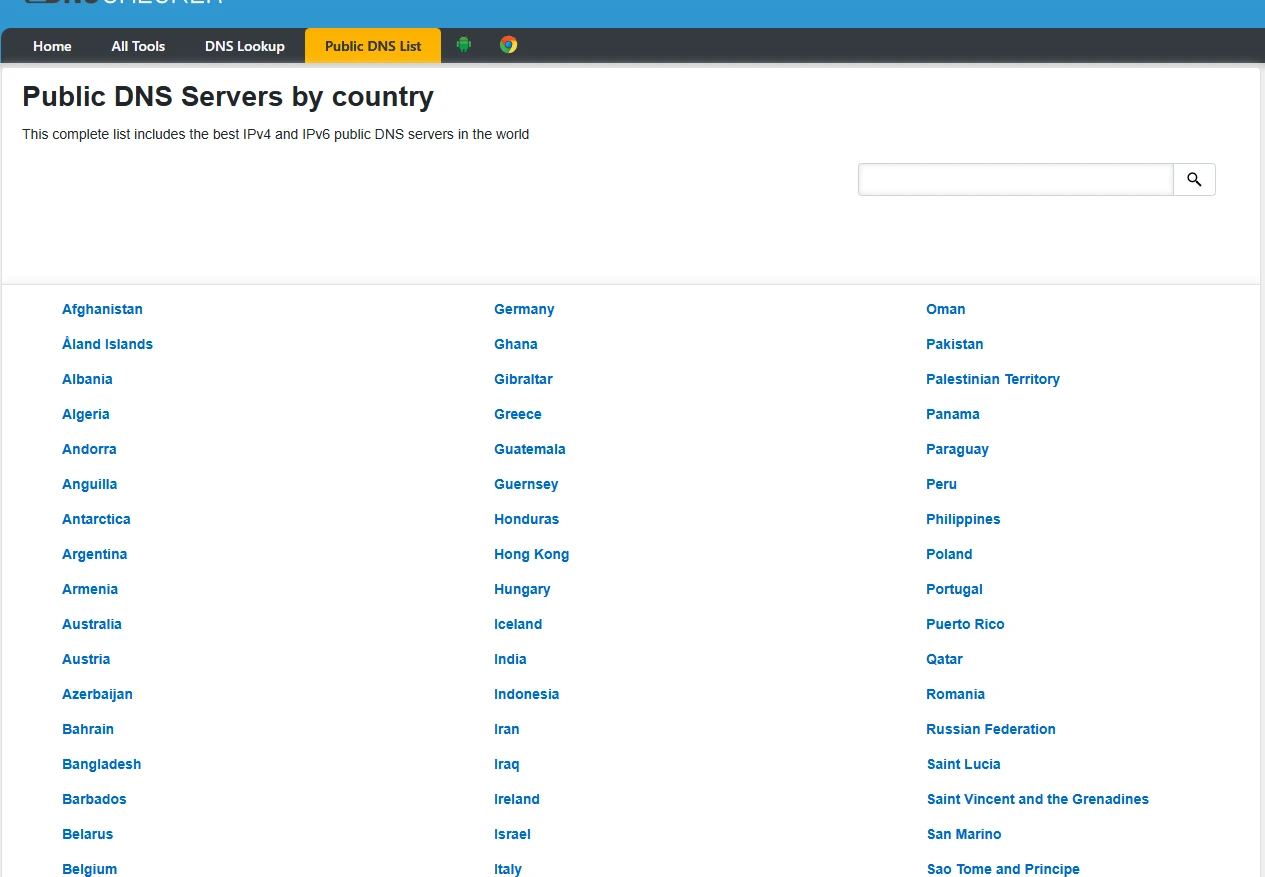
Task: View DNS servers for Iceland
Action: click(x=518, y=624)
